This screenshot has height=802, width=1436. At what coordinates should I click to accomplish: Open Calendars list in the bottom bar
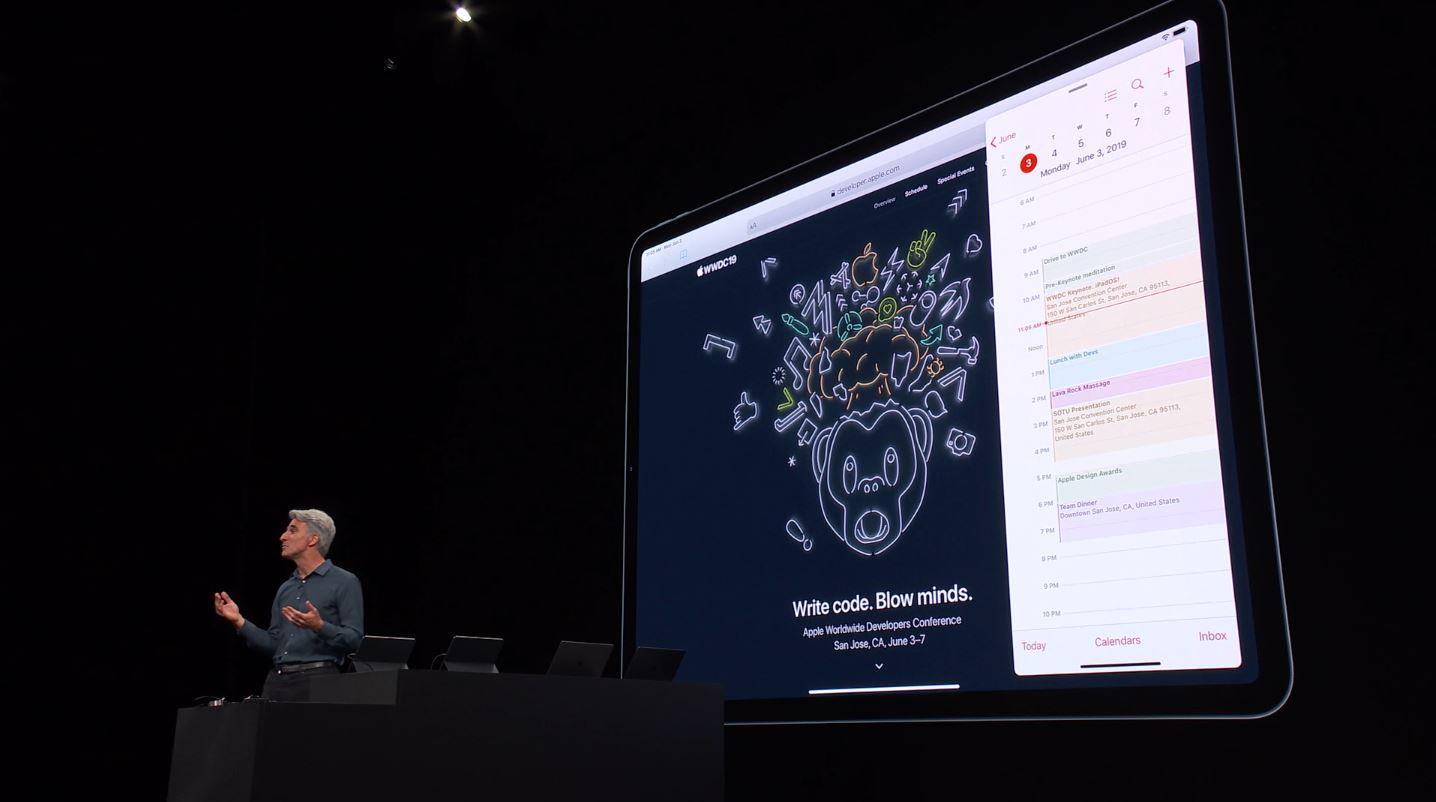click(x=1117, y=641)
